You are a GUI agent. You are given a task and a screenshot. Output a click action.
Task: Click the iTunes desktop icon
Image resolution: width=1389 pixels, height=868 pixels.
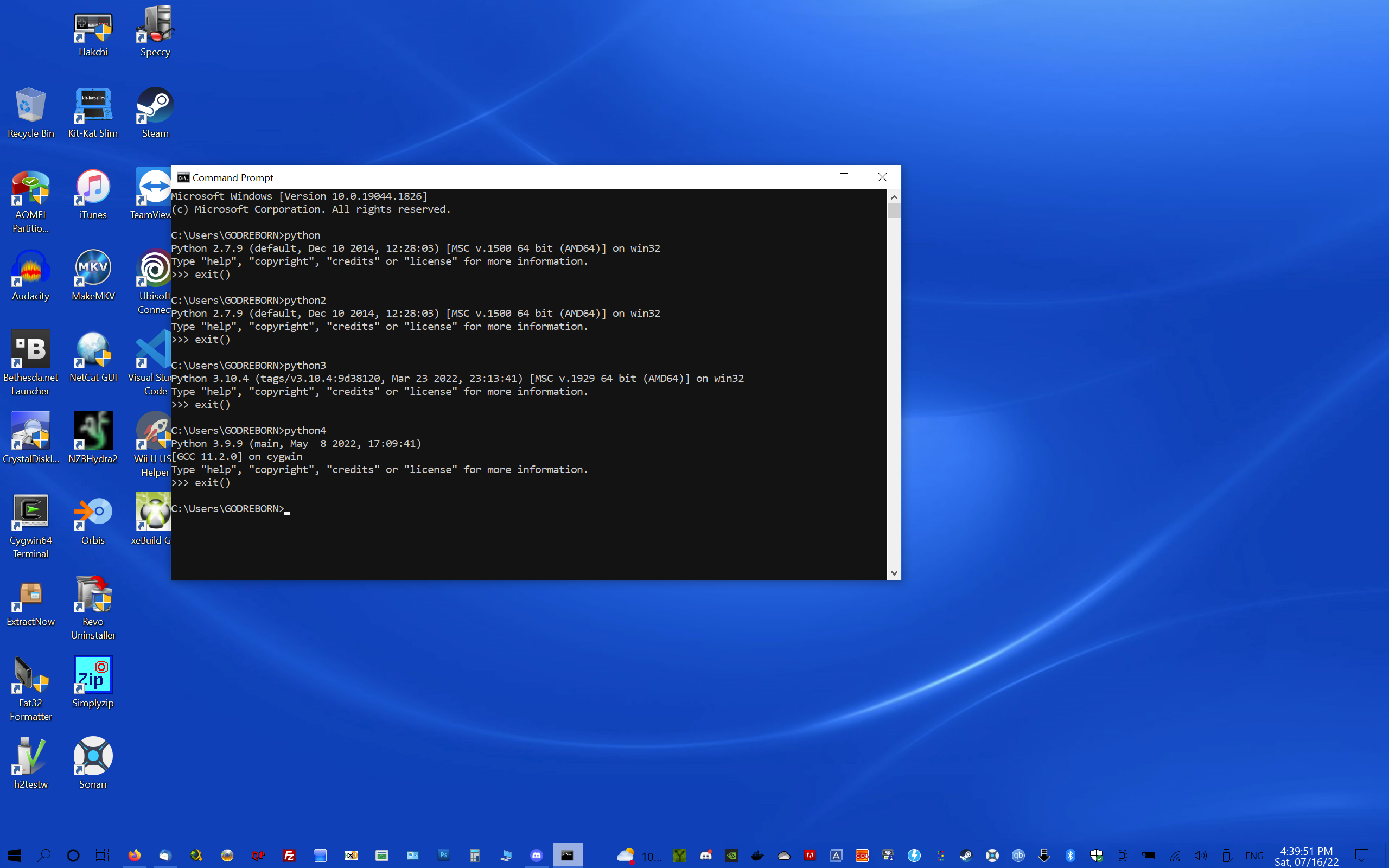[93, 195]
